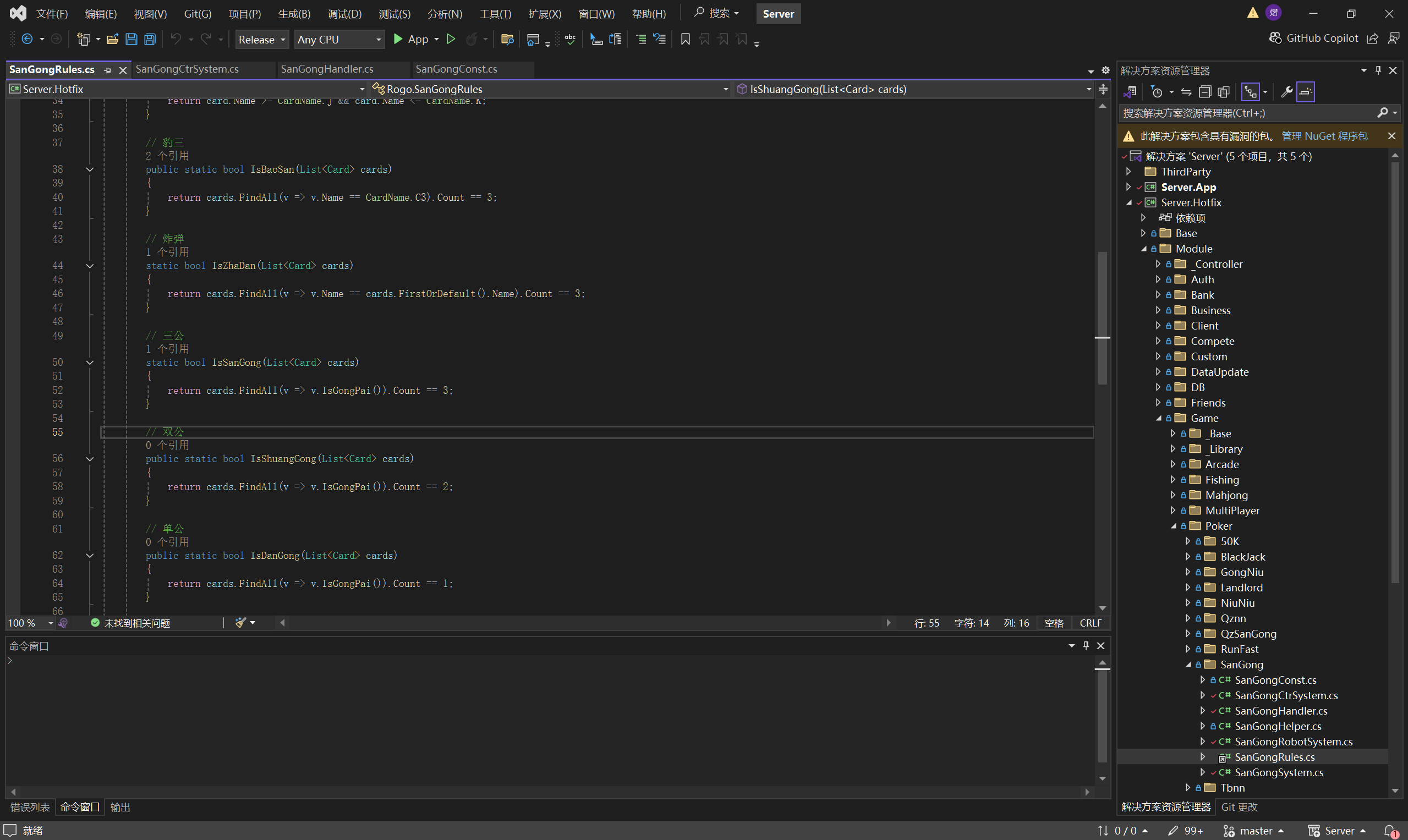The image size is (1408, 840).
Task: Toggle Preview Selected Items button in Solution Explorer
Action: [1306, 92]
